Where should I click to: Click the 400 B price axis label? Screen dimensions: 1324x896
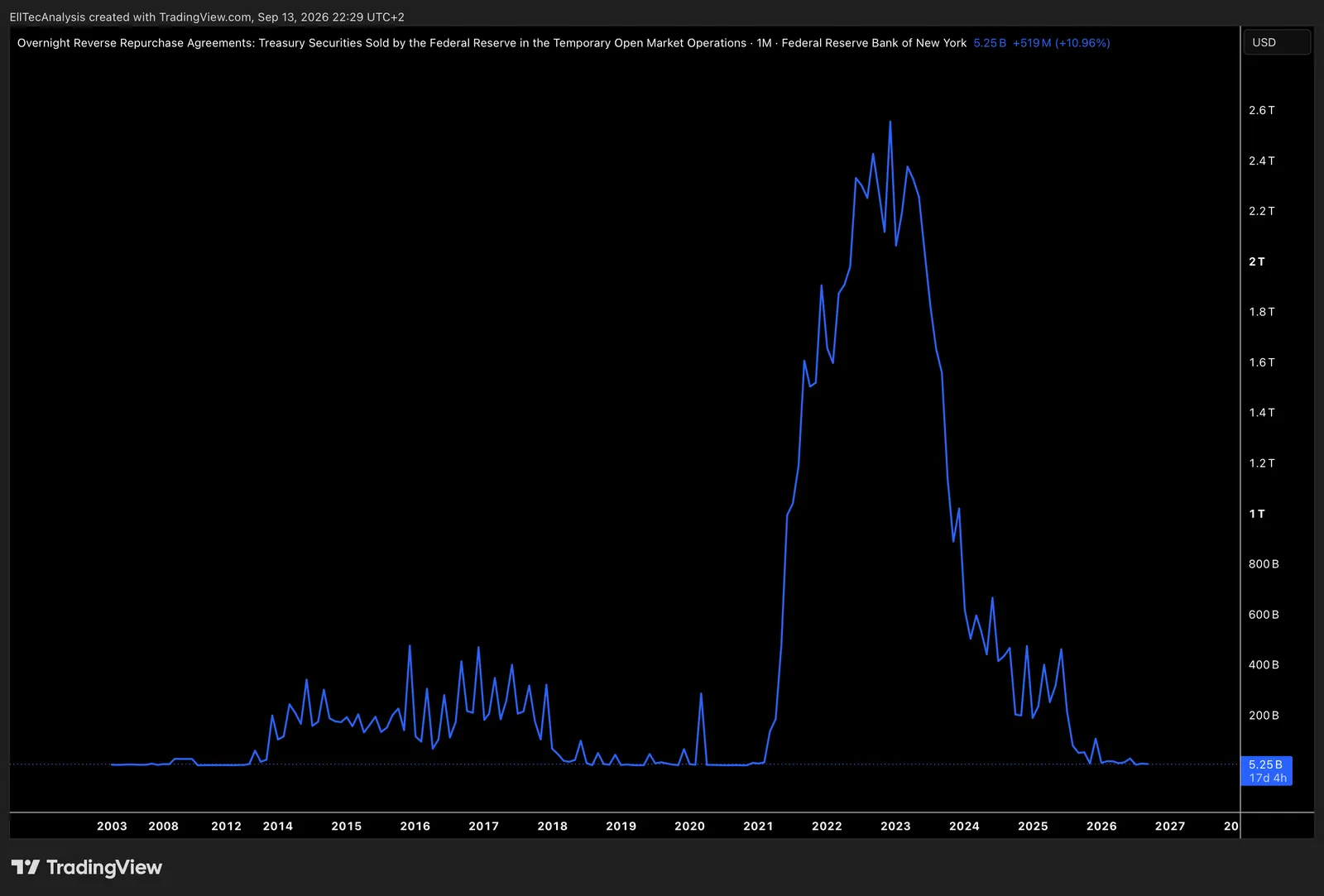(1264, 665)
